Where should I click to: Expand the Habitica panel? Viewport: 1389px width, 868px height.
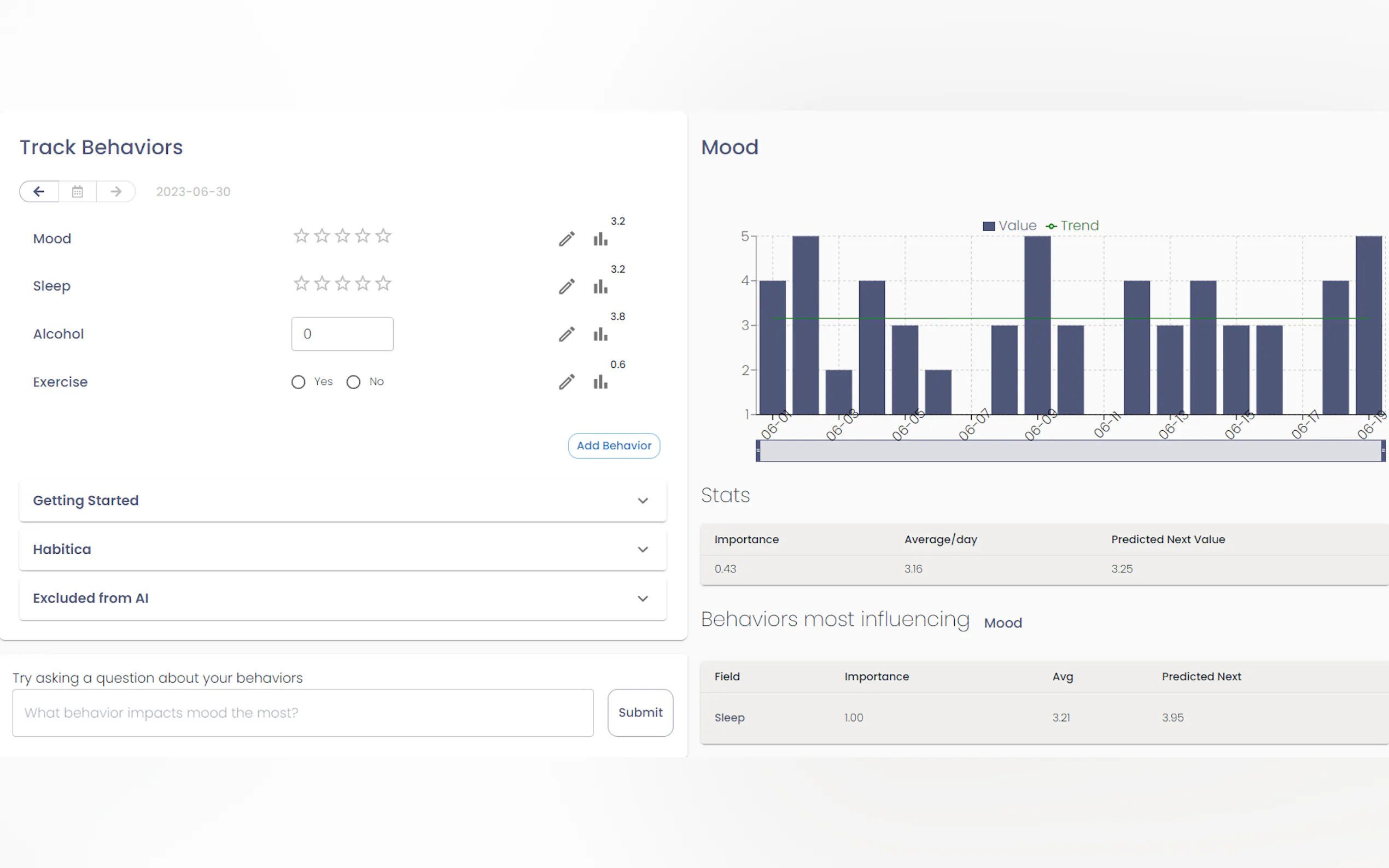click(343, 549)
